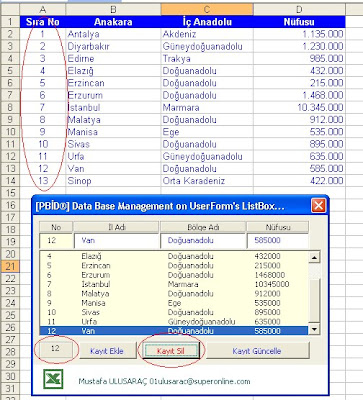Viewport: 363px width, 400px height.
Task: Click the Orta Karadeniz cell
Action: click(207, 181)
